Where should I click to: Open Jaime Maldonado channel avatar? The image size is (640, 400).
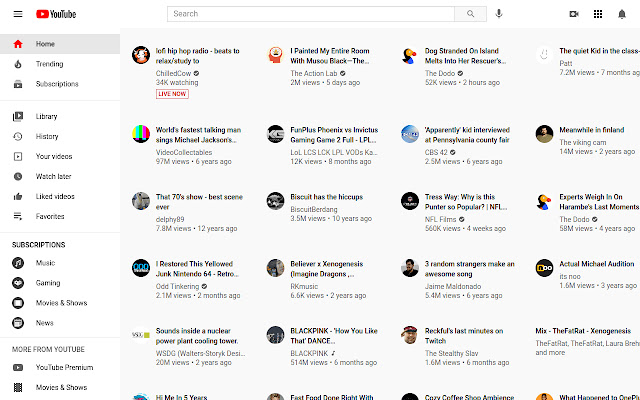(410, 268)
